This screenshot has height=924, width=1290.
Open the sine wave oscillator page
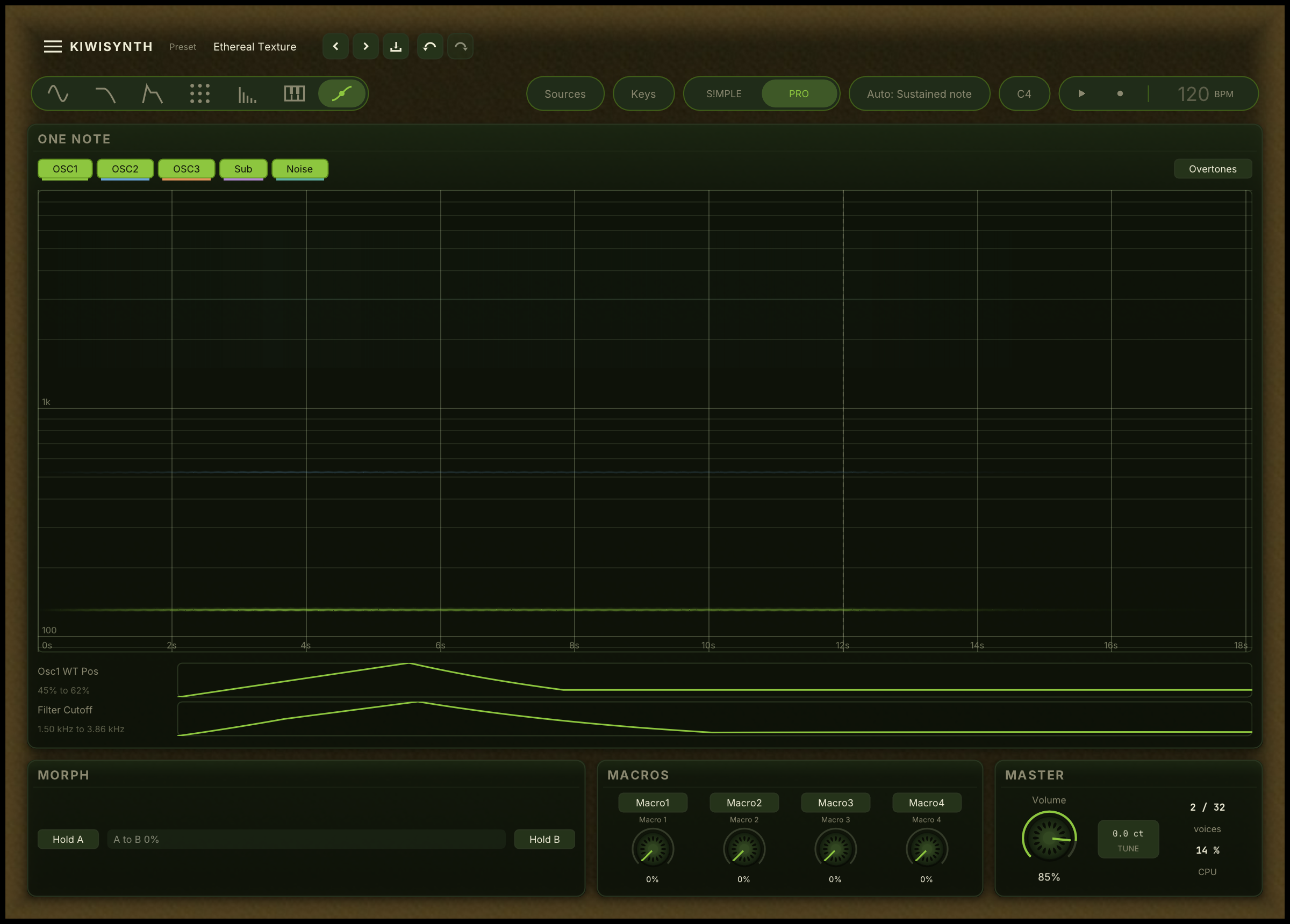58,94
